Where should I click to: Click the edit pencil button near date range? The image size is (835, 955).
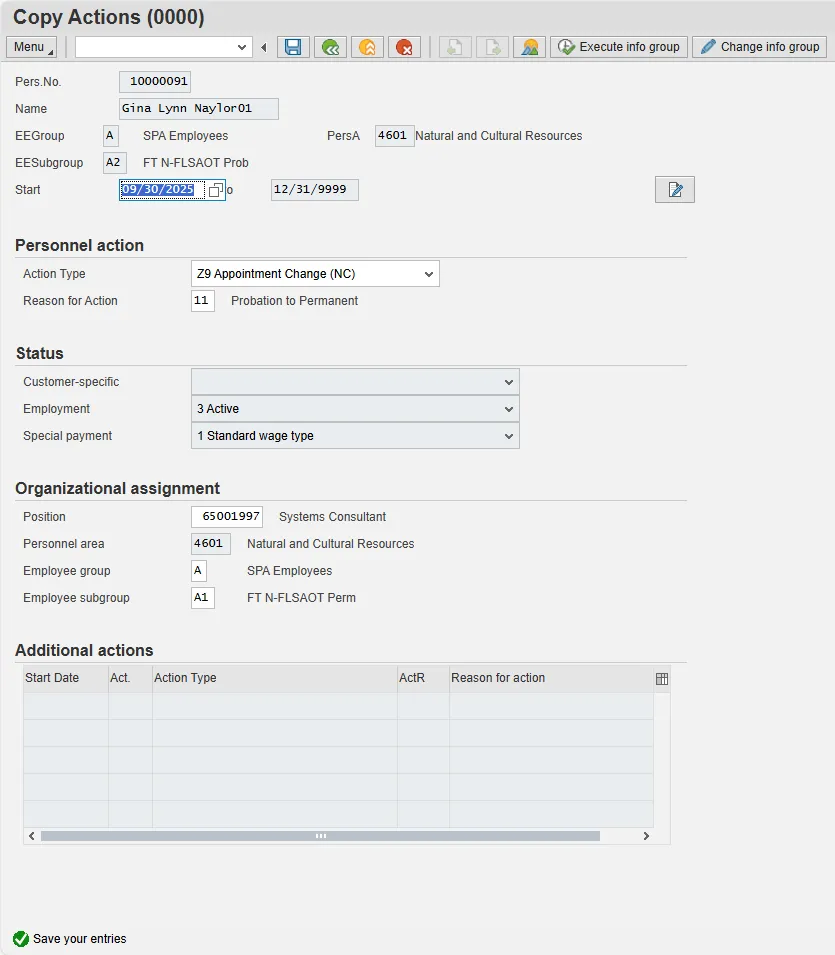[675, 190]
